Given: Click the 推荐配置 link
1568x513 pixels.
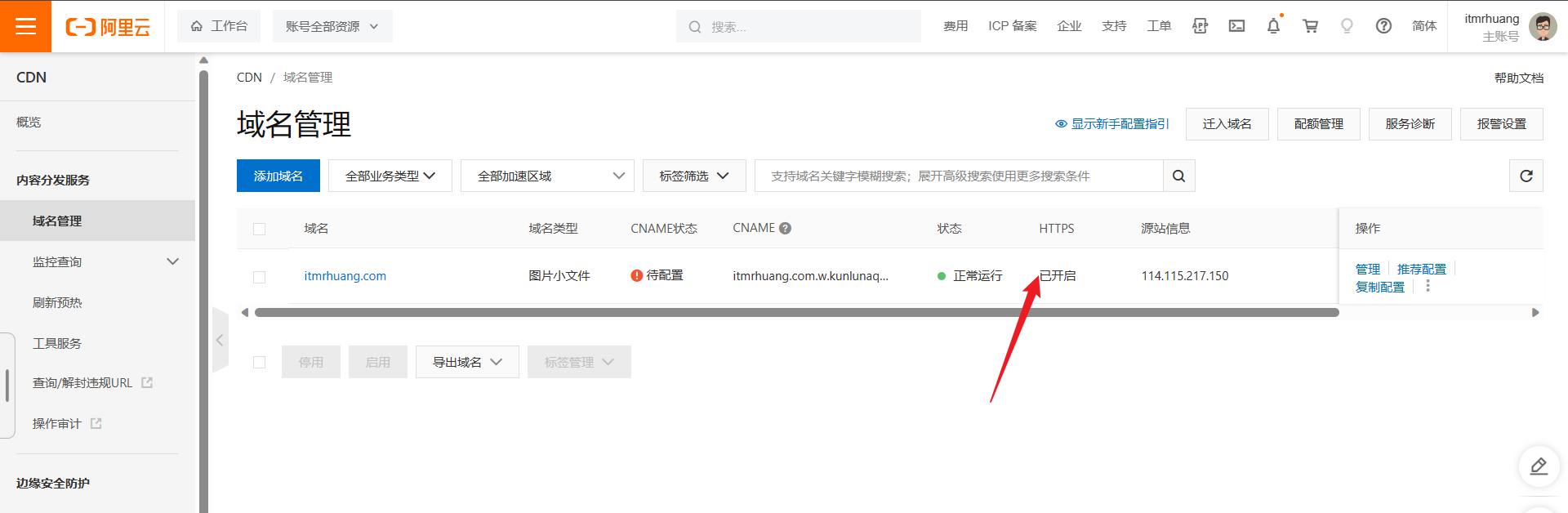Looking at the screenshot, I should (1422, 269).
